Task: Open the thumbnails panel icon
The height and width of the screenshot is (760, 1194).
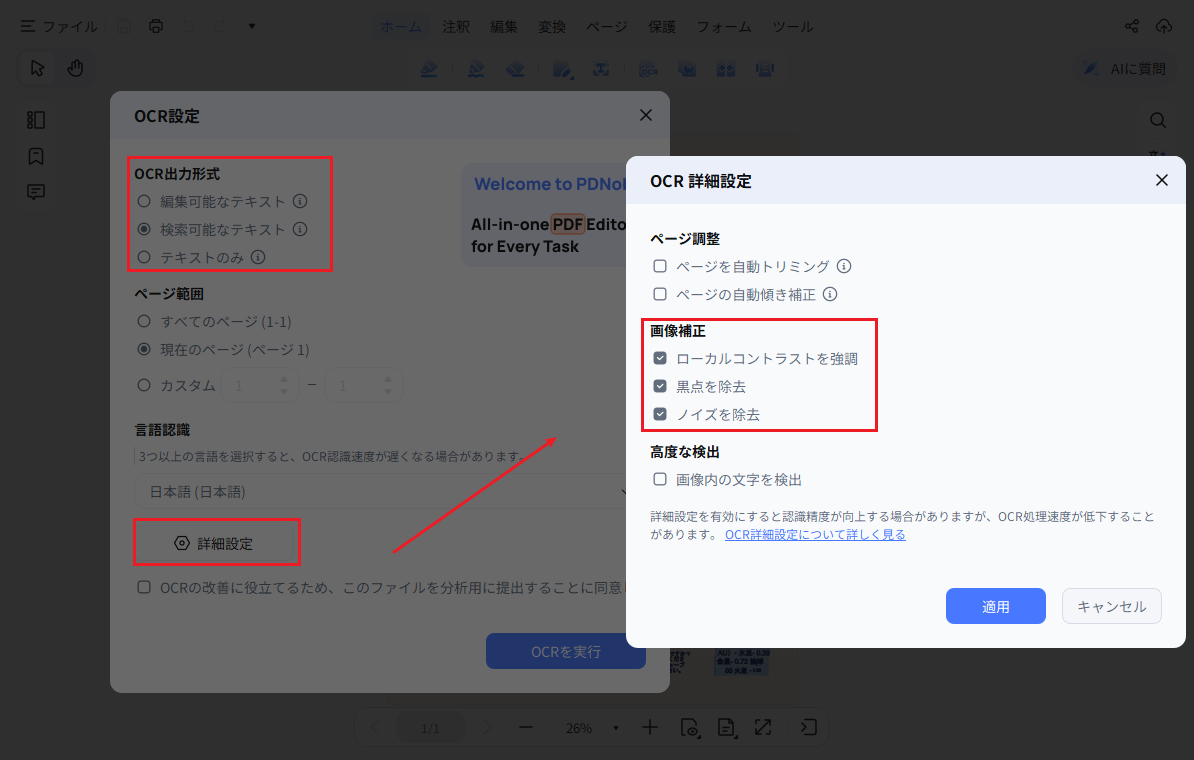Action: (x=36, y=120)
